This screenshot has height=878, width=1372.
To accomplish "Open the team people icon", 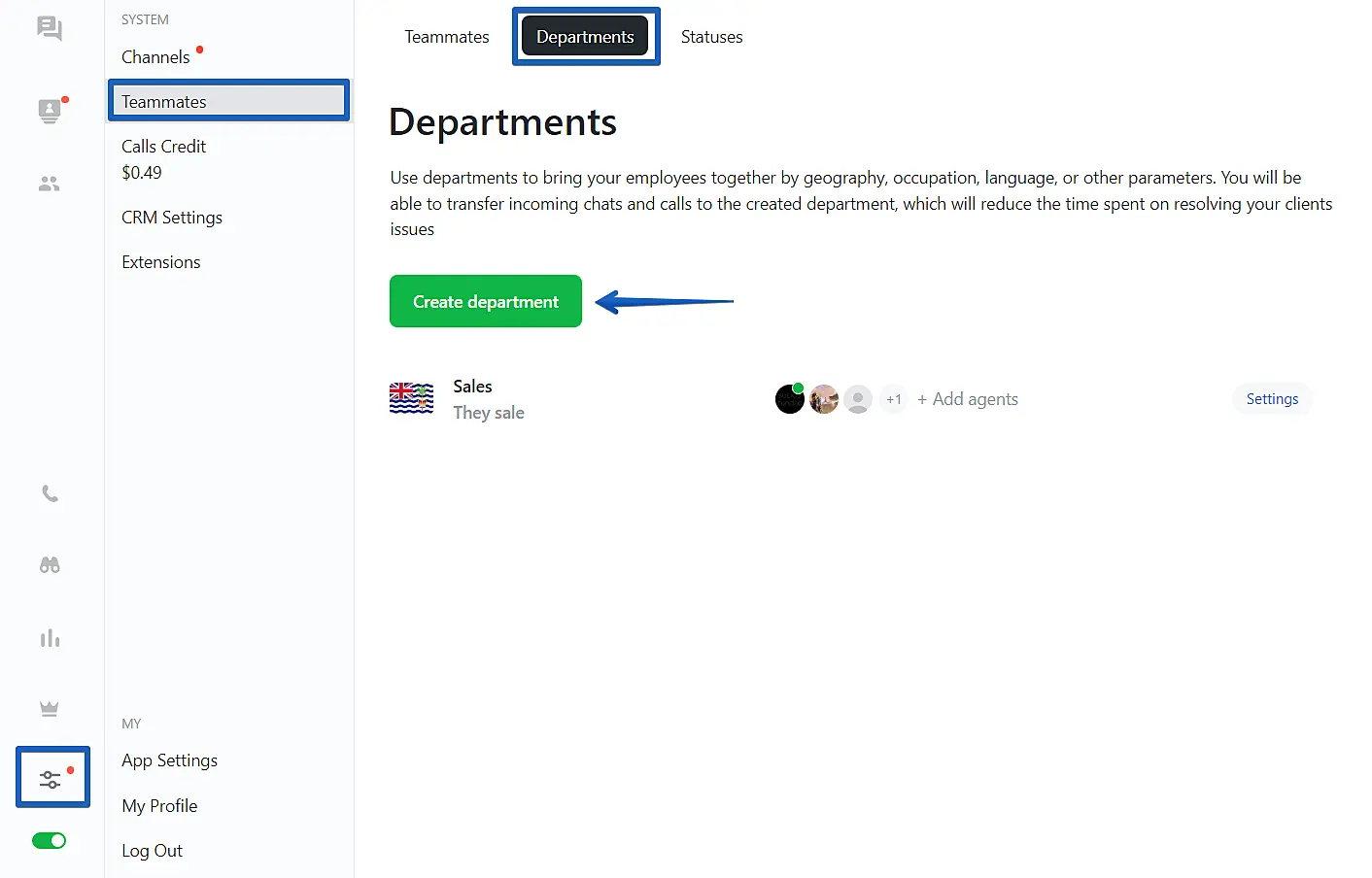I will pos(50,184).
